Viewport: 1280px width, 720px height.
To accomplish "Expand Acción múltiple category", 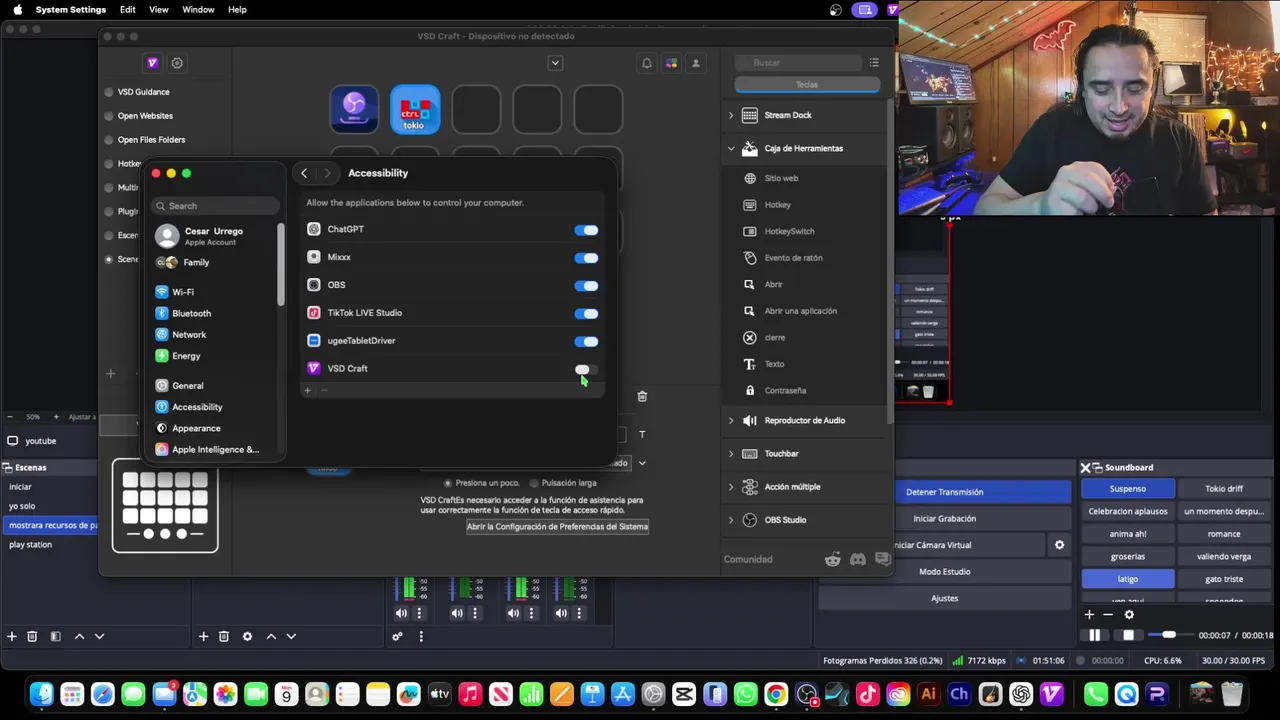I will click(730, 487).
